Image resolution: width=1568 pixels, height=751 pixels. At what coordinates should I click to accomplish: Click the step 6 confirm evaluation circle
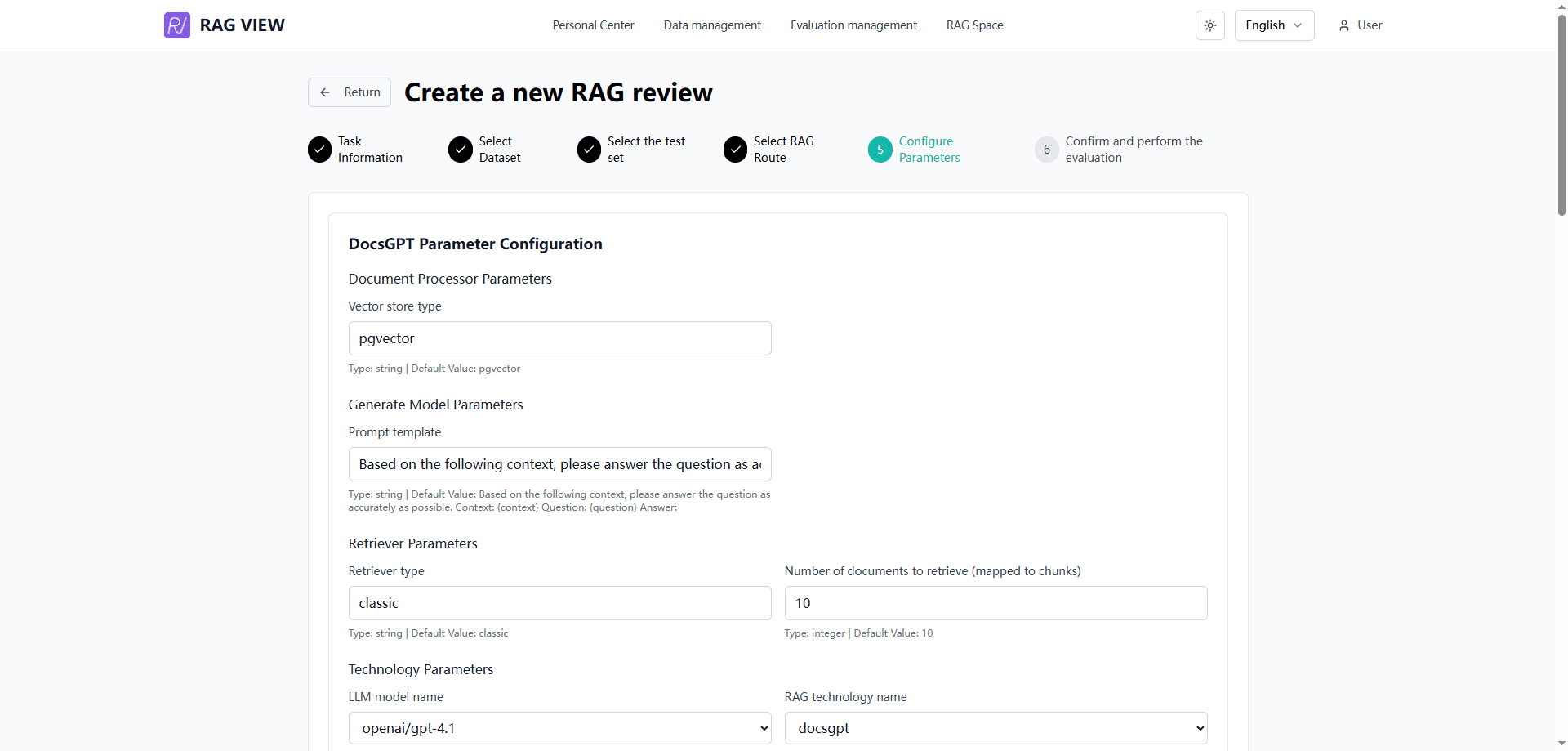click(1046, 150)
